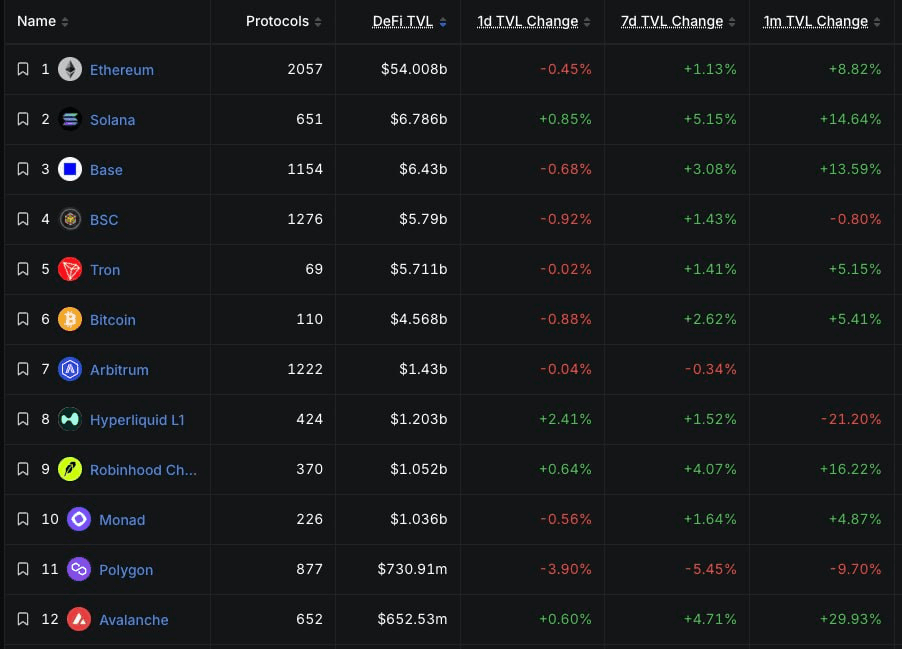This screenshot has width=902, height=649.
Task: Toggle bookmark for BSC
Action: 23,219
